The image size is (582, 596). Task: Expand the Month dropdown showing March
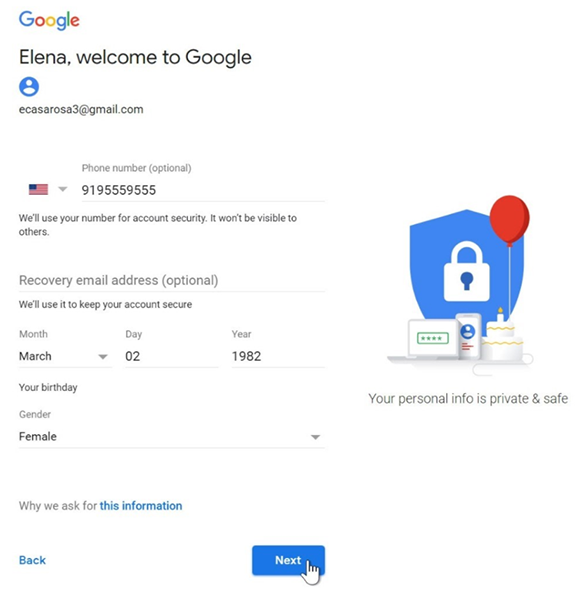coord(65,356)
